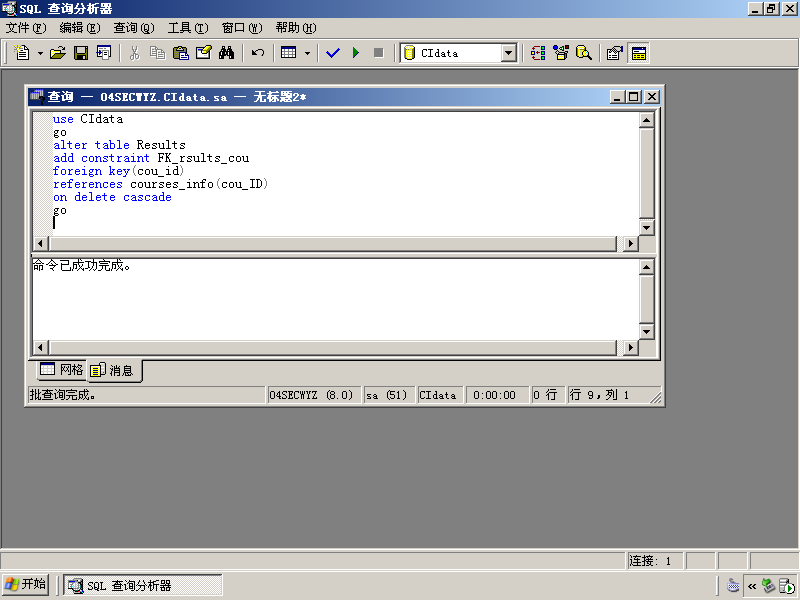This screenshot has height=600, width=800.
Task: Click the Insert Template toolbar icon
Action: coord(104,53)
